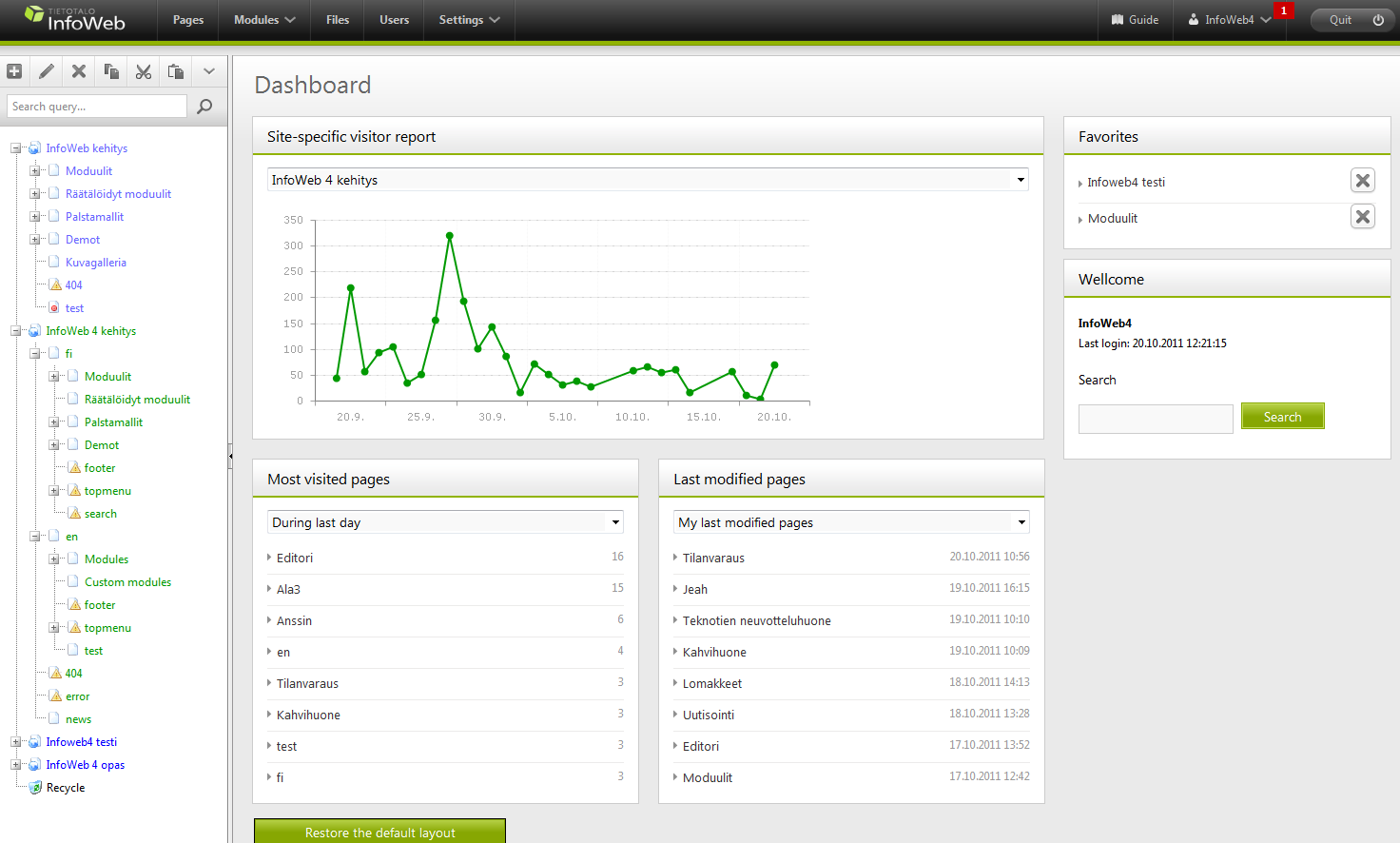The height and width of the screenshot is (843, 1400).
Task: Collapse the InfoWeb kehitys tree node
Action: coord(16,148)
